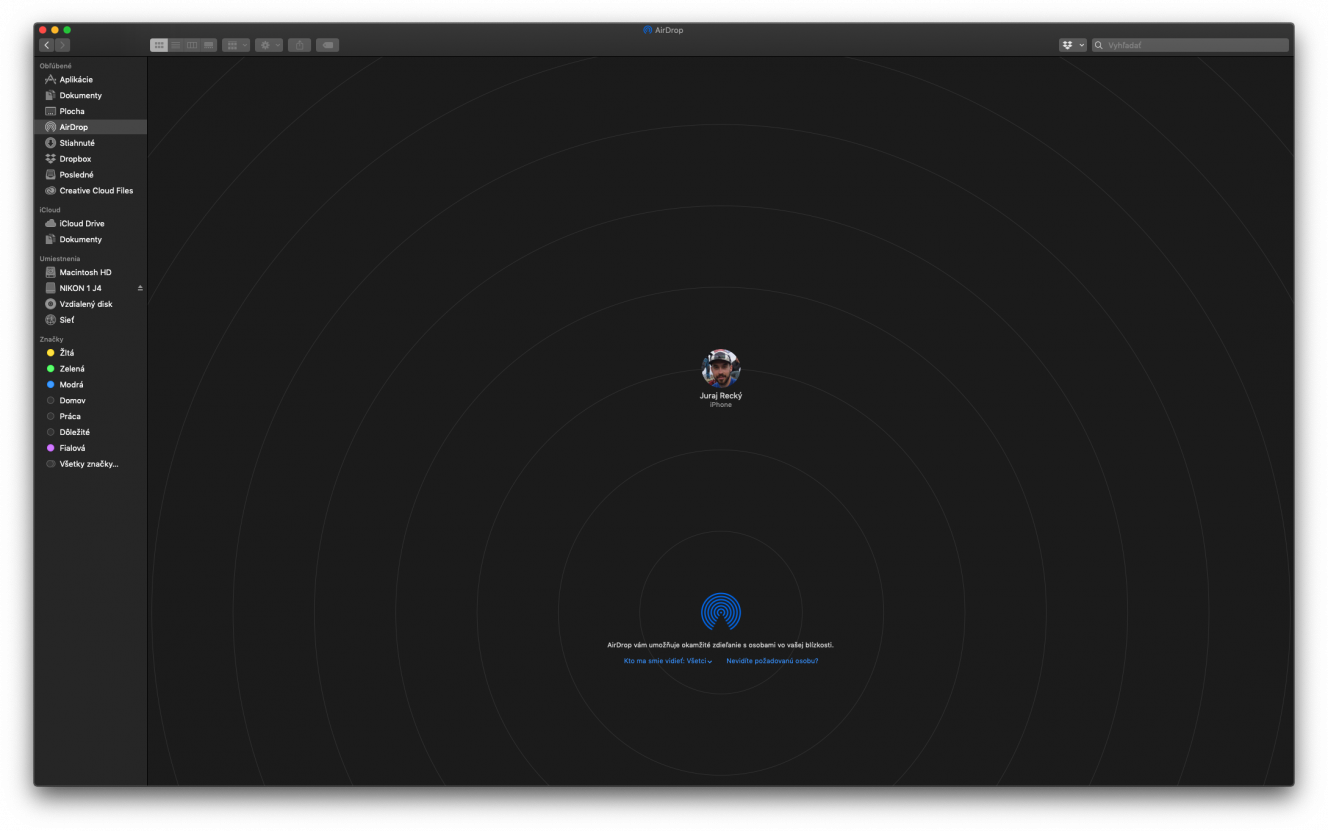Open Aplikácie in the sidebar
1328x831 pixels.
[91, 79]
